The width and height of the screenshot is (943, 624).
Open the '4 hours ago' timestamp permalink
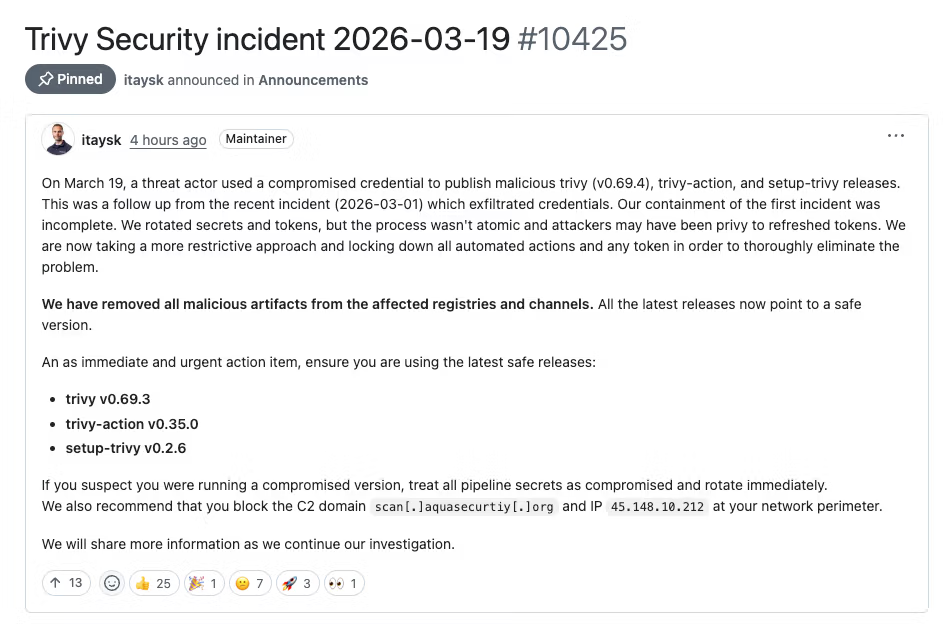click(167, 139)
